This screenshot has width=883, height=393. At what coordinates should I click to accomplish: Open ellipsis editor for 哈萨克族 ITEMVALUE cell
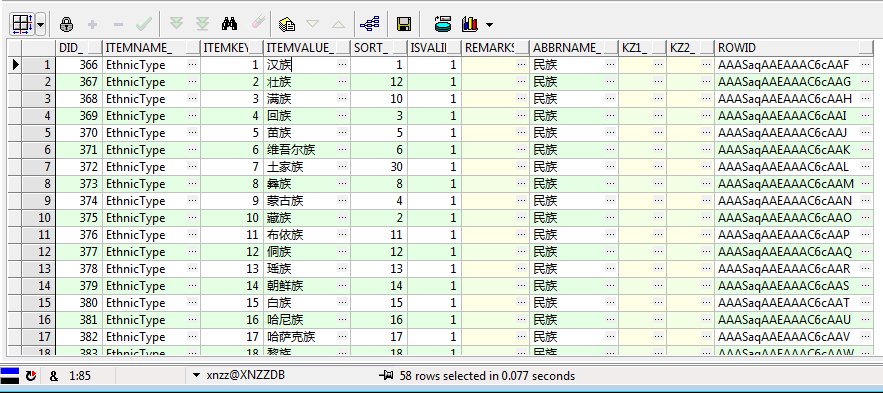click(x=342, y=337)
